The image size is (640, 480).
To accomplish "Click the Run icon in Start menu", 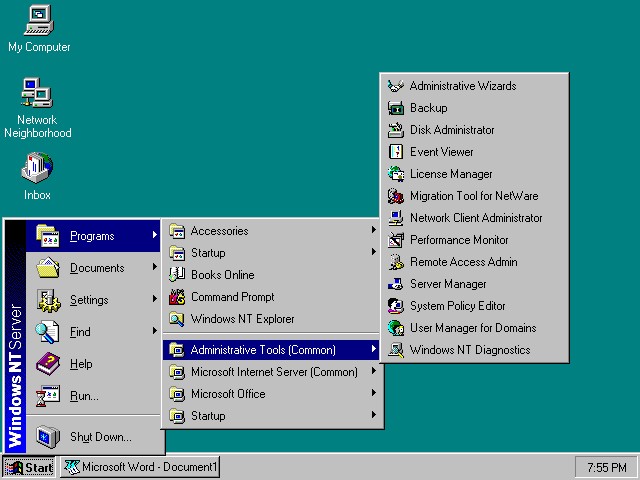I will click(x=48, y=396).
